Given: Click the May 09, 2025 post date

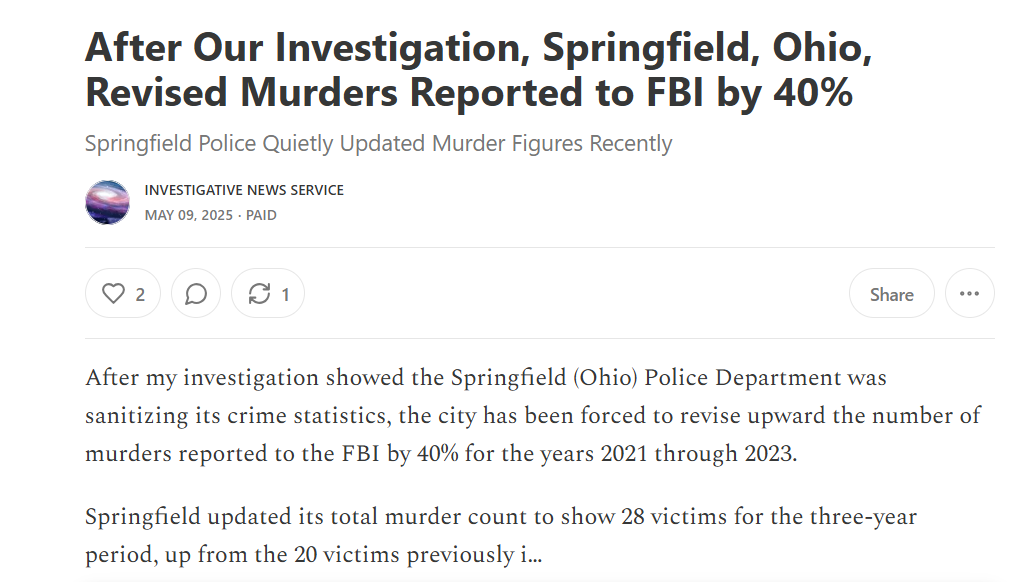Looking at the screenshot, I should tap(188, 215).
